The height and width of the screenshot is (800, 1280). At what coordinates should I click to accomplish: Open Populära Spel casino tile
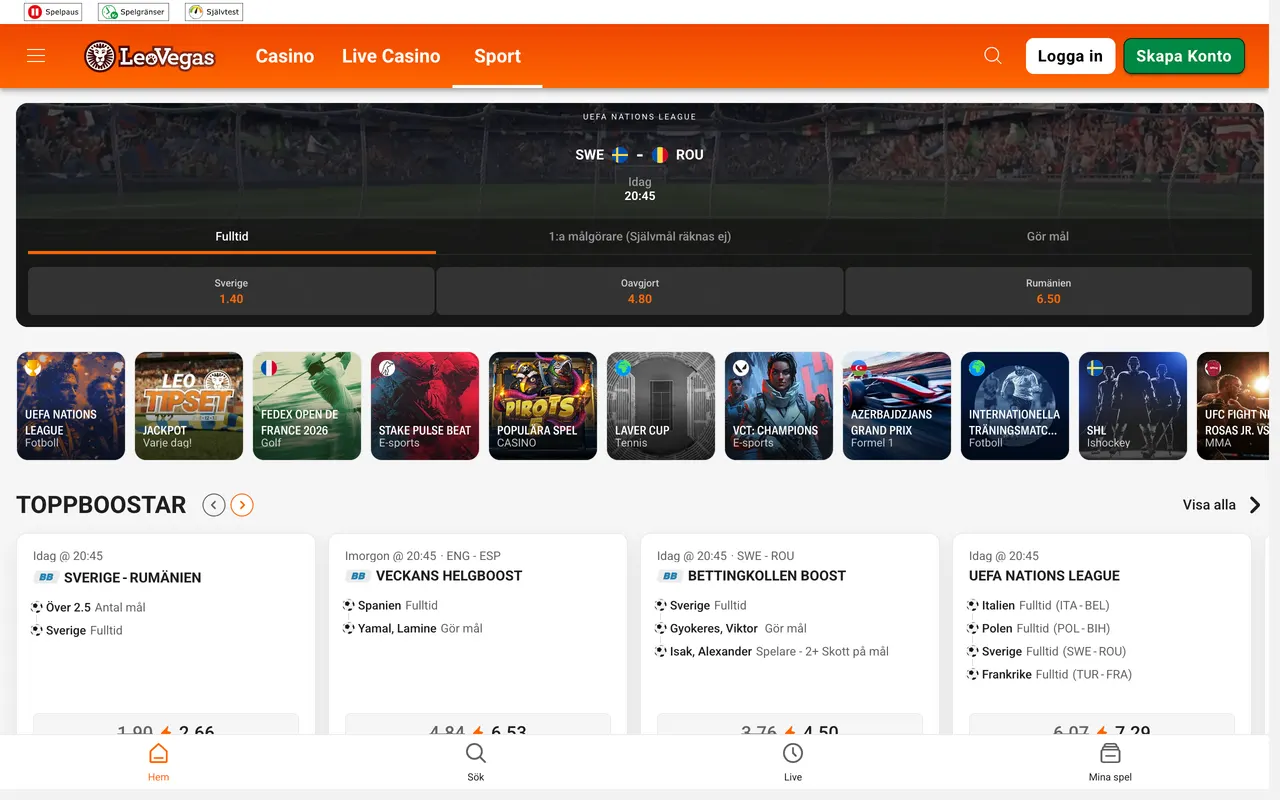point(543,406)
